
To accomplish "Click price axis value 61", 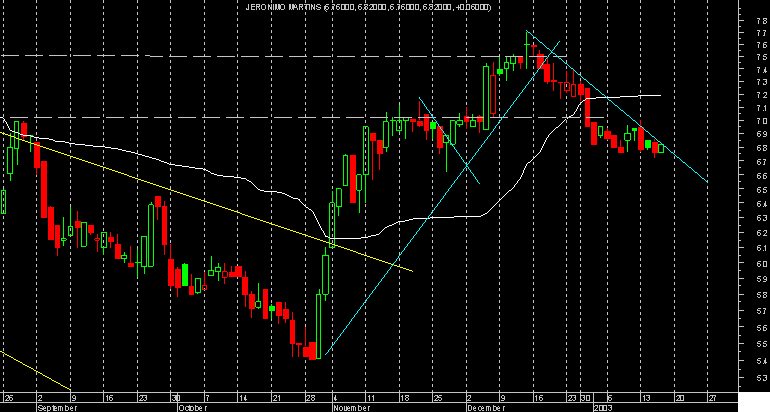I will click(x=762, y=248).
